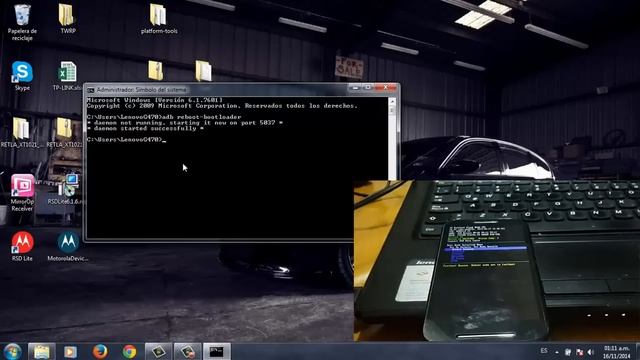Open the command prompt window system-menu icon
The width and height of the screenshot is (640, 360).
pos(91,90)
